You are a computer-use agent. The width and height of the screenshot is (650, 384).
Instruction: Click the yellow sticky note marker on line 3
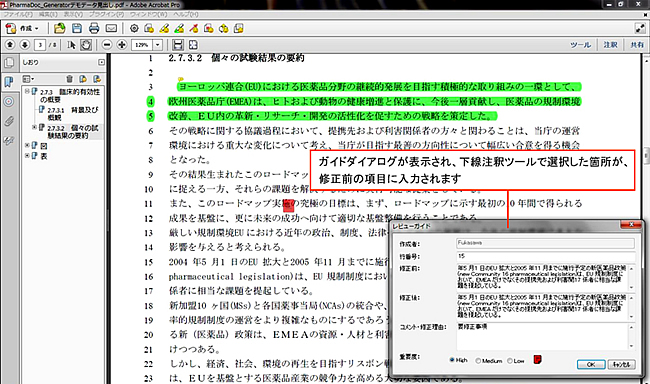(181, 79)
